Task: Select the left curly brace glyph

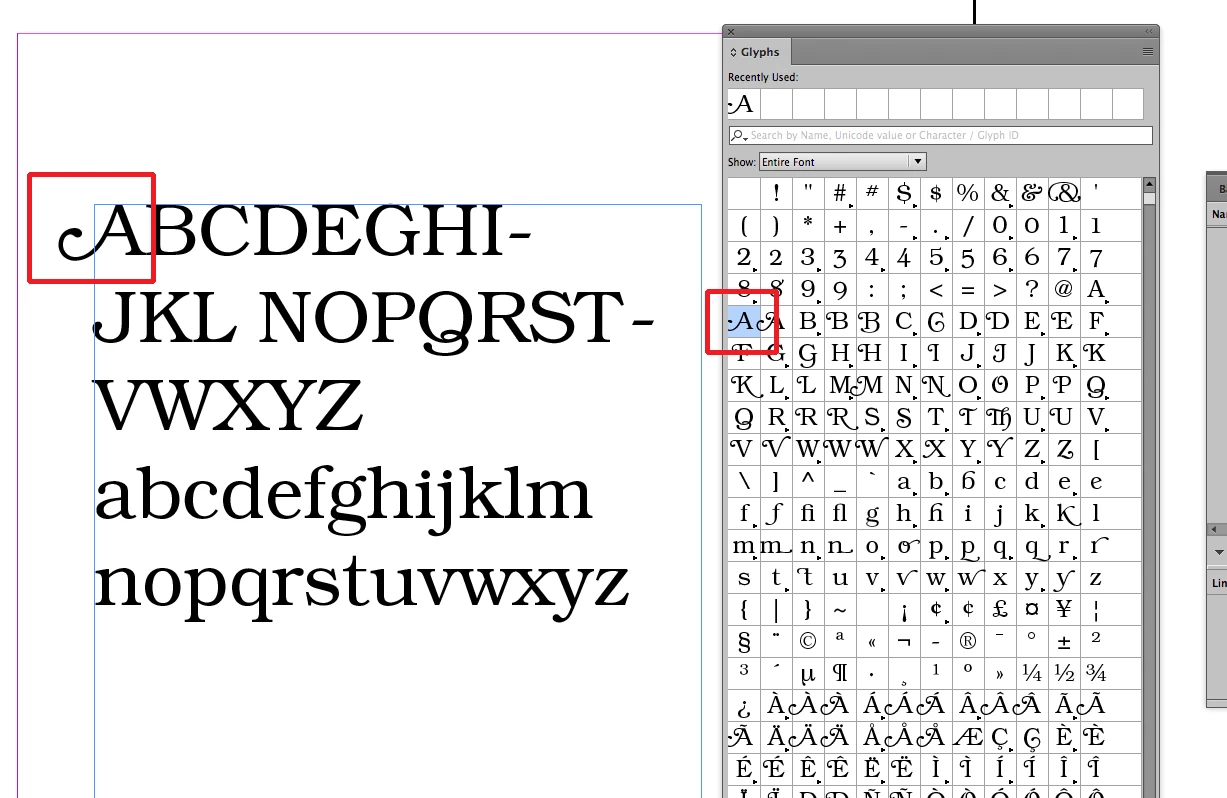Action: point(743,610)
